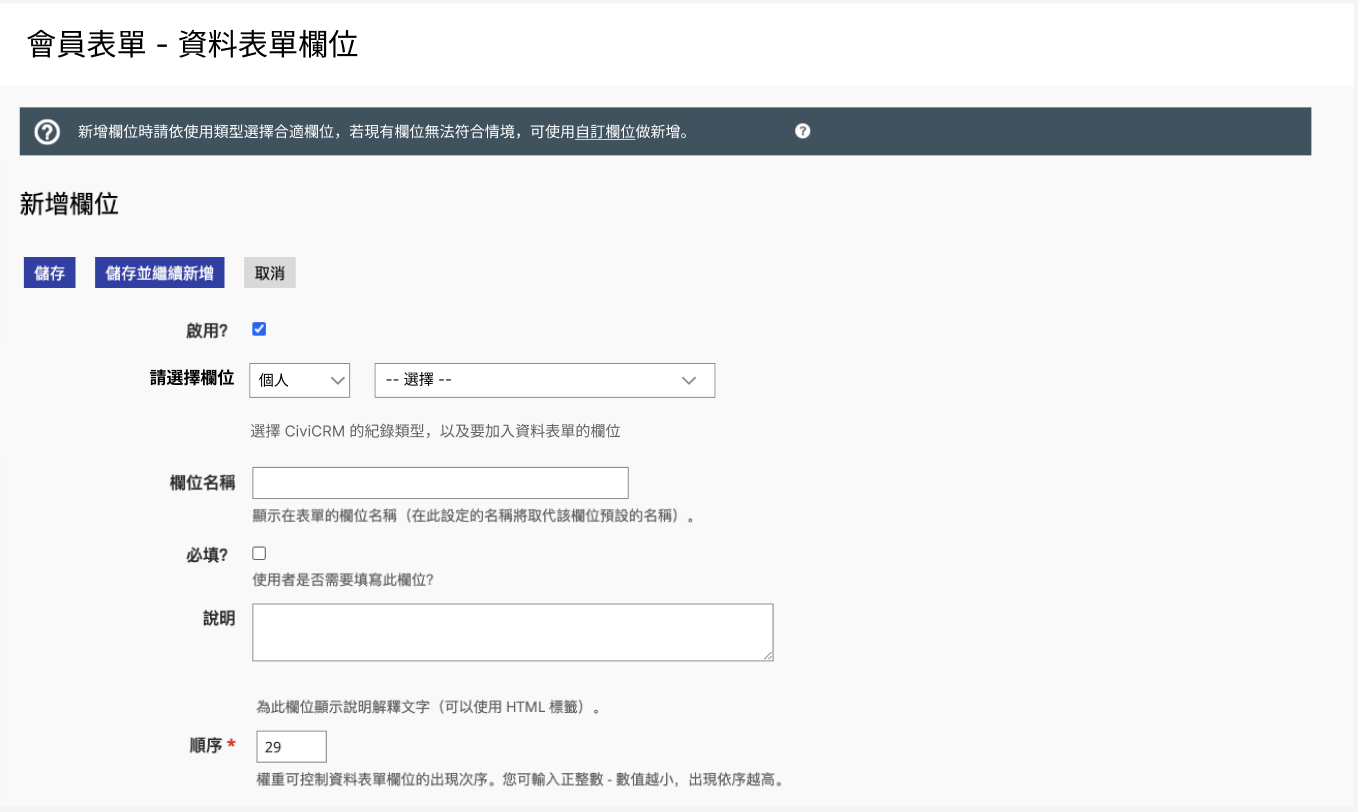This screenshot has width=1358, height=812.
Task: Open the right-side help question mark icon
Action: pos(801,130)
